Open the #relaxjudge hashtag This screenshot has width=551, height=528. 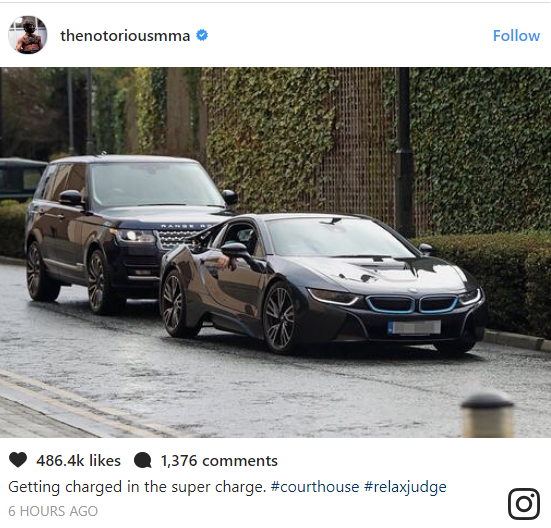coord(405,487)
